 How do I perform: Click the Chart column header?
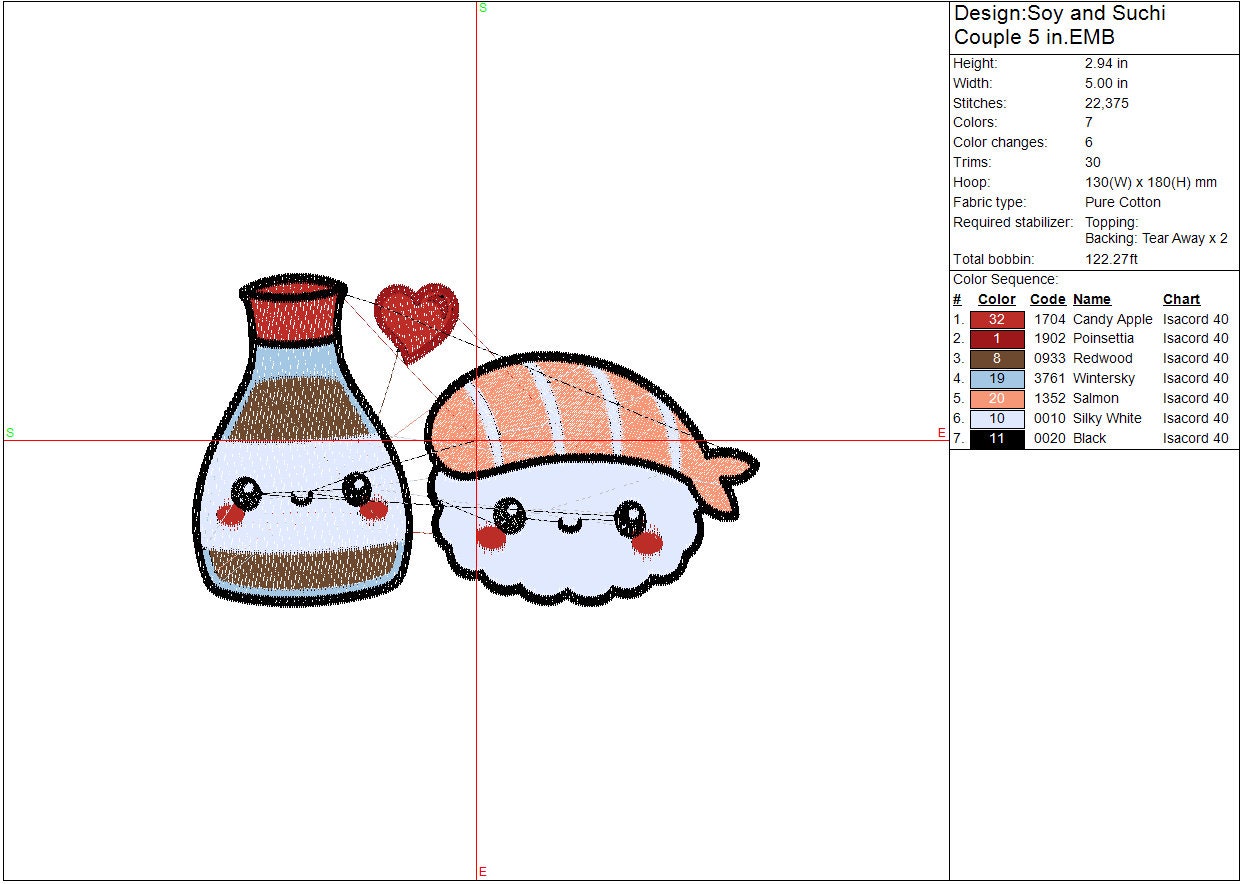1181,299
